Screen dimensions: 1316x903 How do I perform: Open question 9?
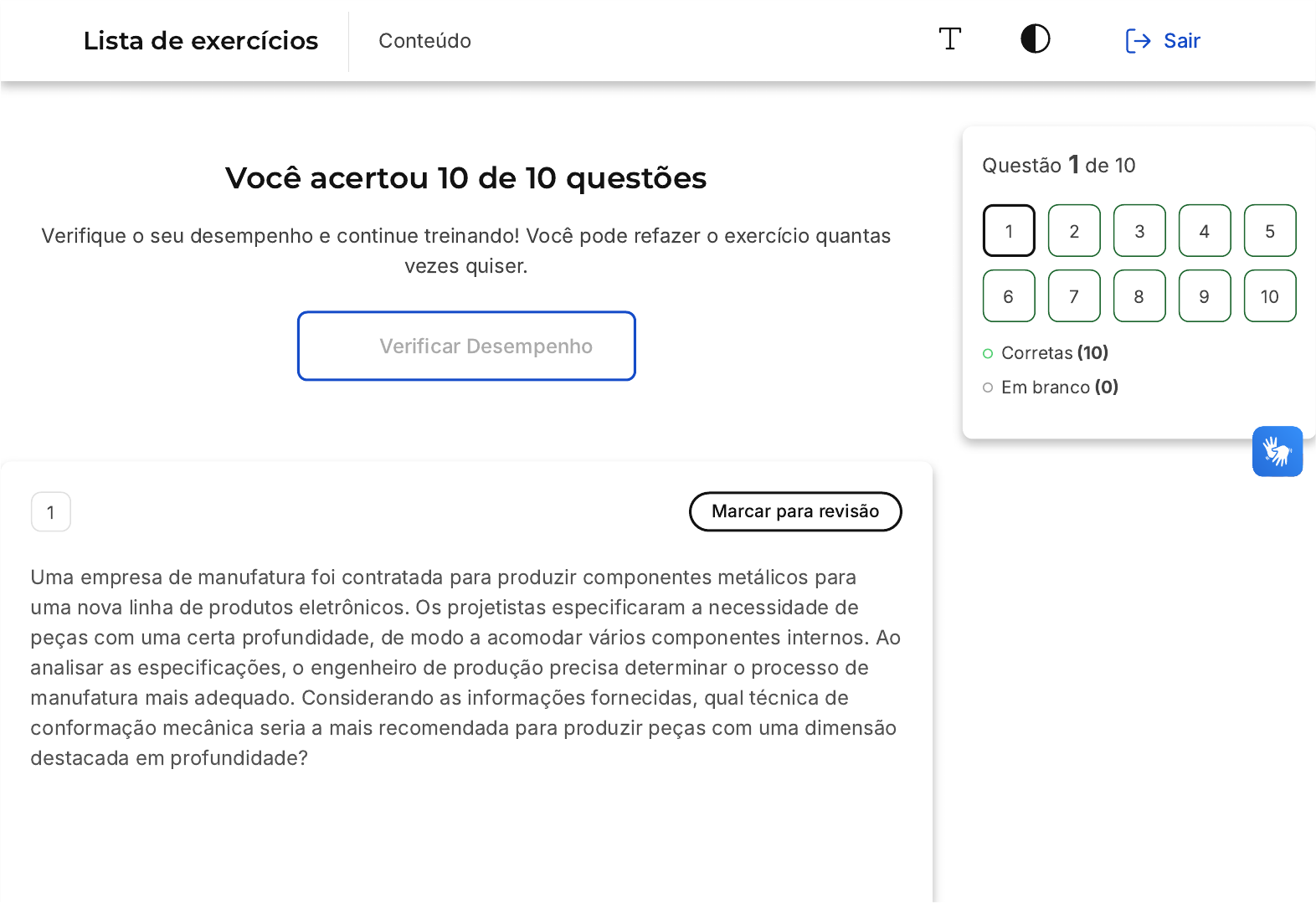coord(1205,296)
